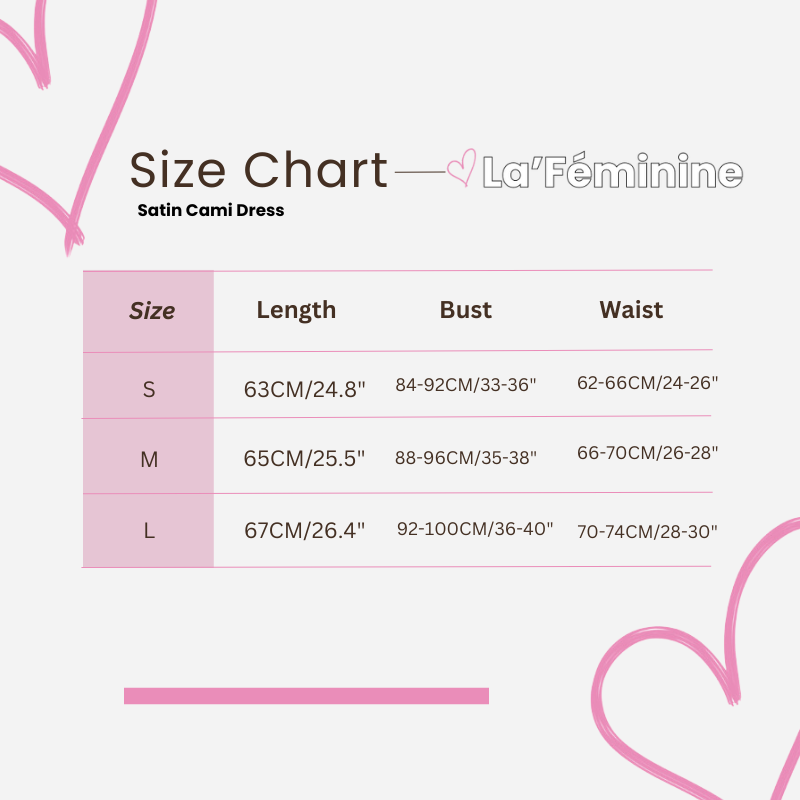Click the L size row label
Screen dimensions: 800x800
(x=149, y=531)
